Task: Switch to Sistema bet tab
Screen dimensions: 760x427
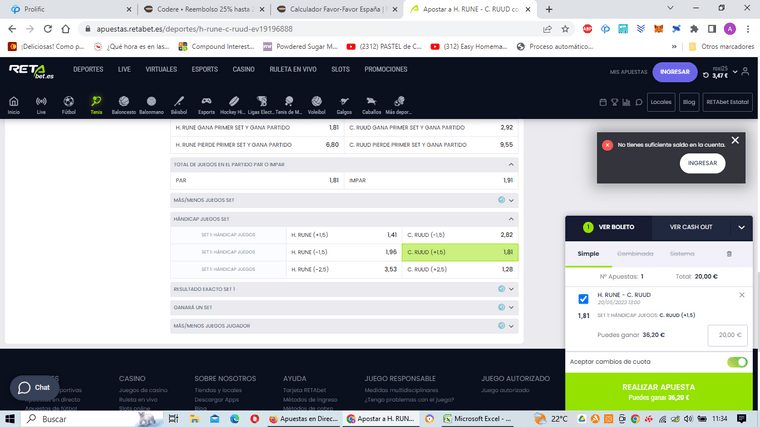Action: (682, 254)
